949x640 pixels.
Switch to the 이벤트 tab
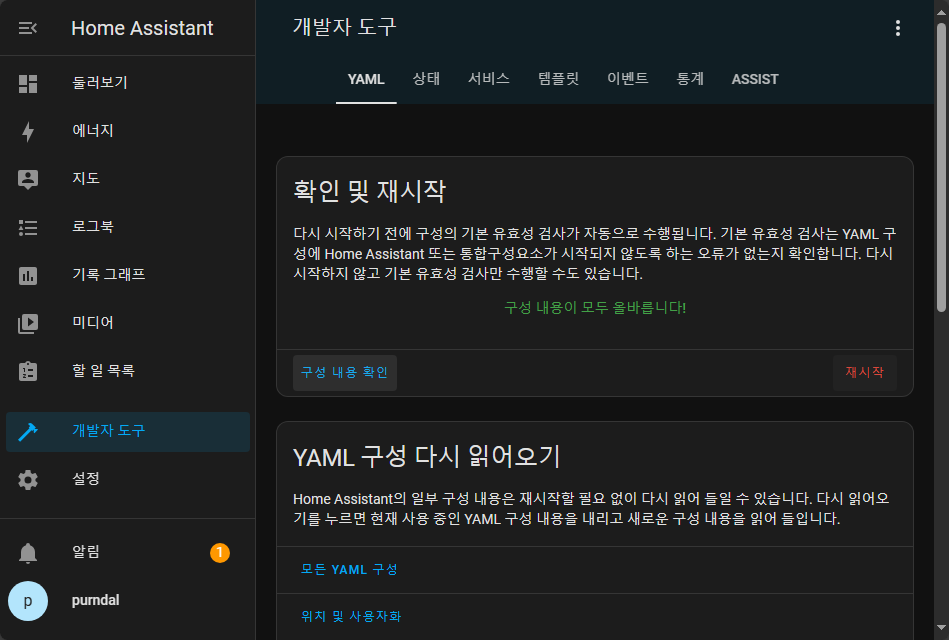[628, 79]
